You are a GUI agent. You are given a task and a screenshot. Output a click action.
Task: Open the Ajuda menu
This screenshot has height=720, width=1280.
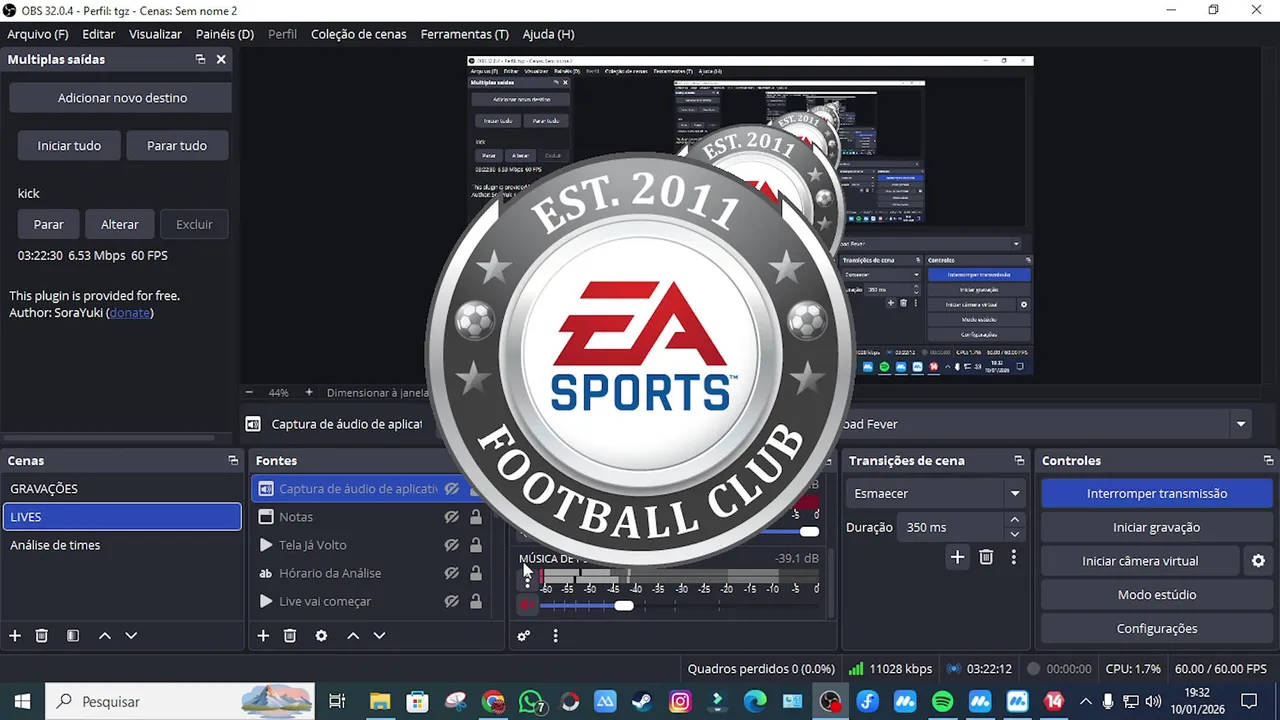click(548, 34)
